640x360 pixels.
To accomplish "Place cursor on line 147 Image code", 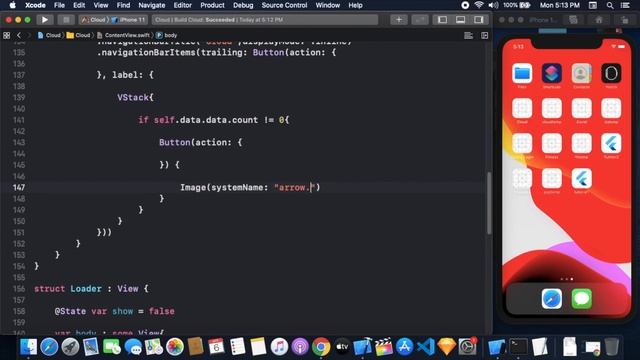I will (x=250, y=187).
